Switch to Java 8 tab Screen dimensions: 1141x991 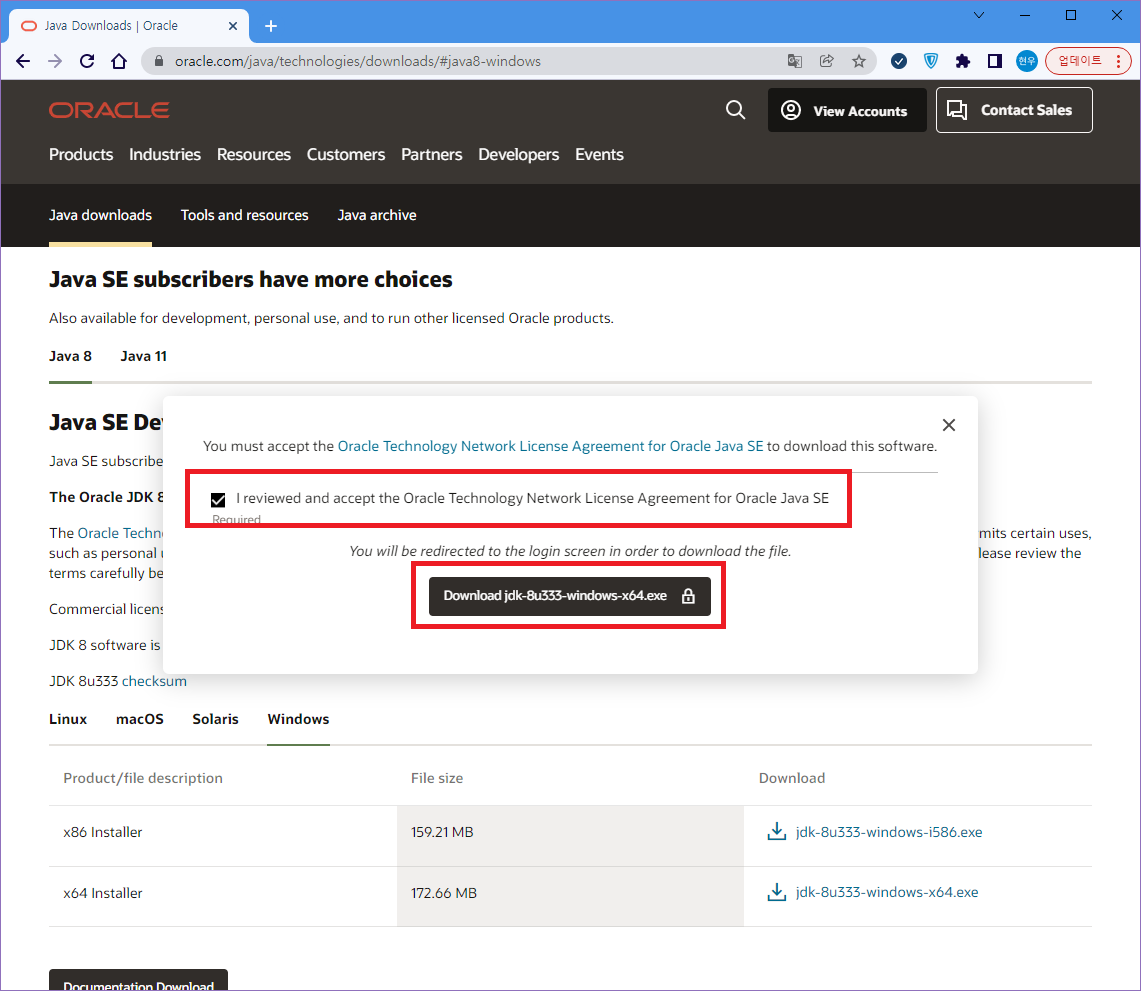pos(70,356)
